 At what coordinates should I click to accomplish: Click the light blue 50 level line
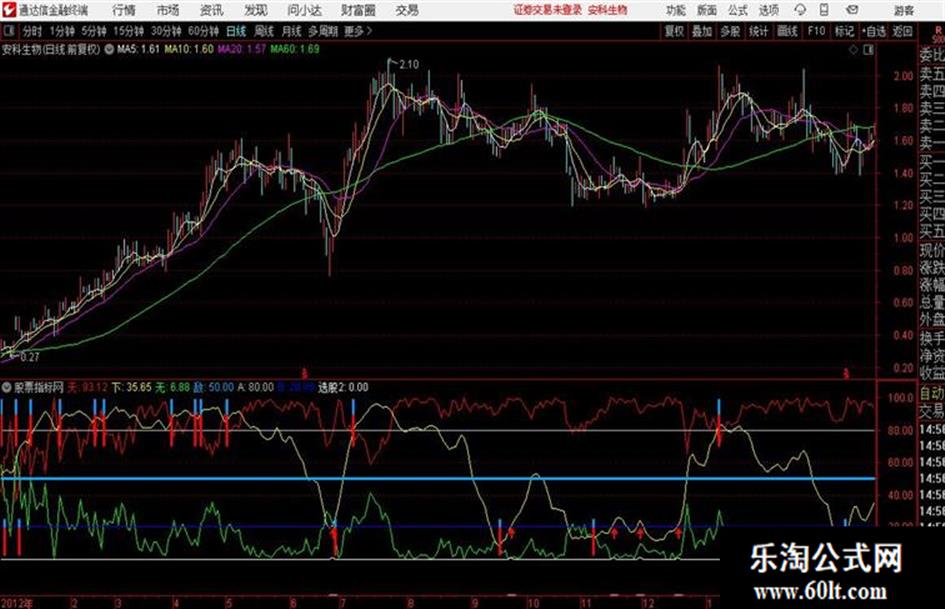(438, 479)
